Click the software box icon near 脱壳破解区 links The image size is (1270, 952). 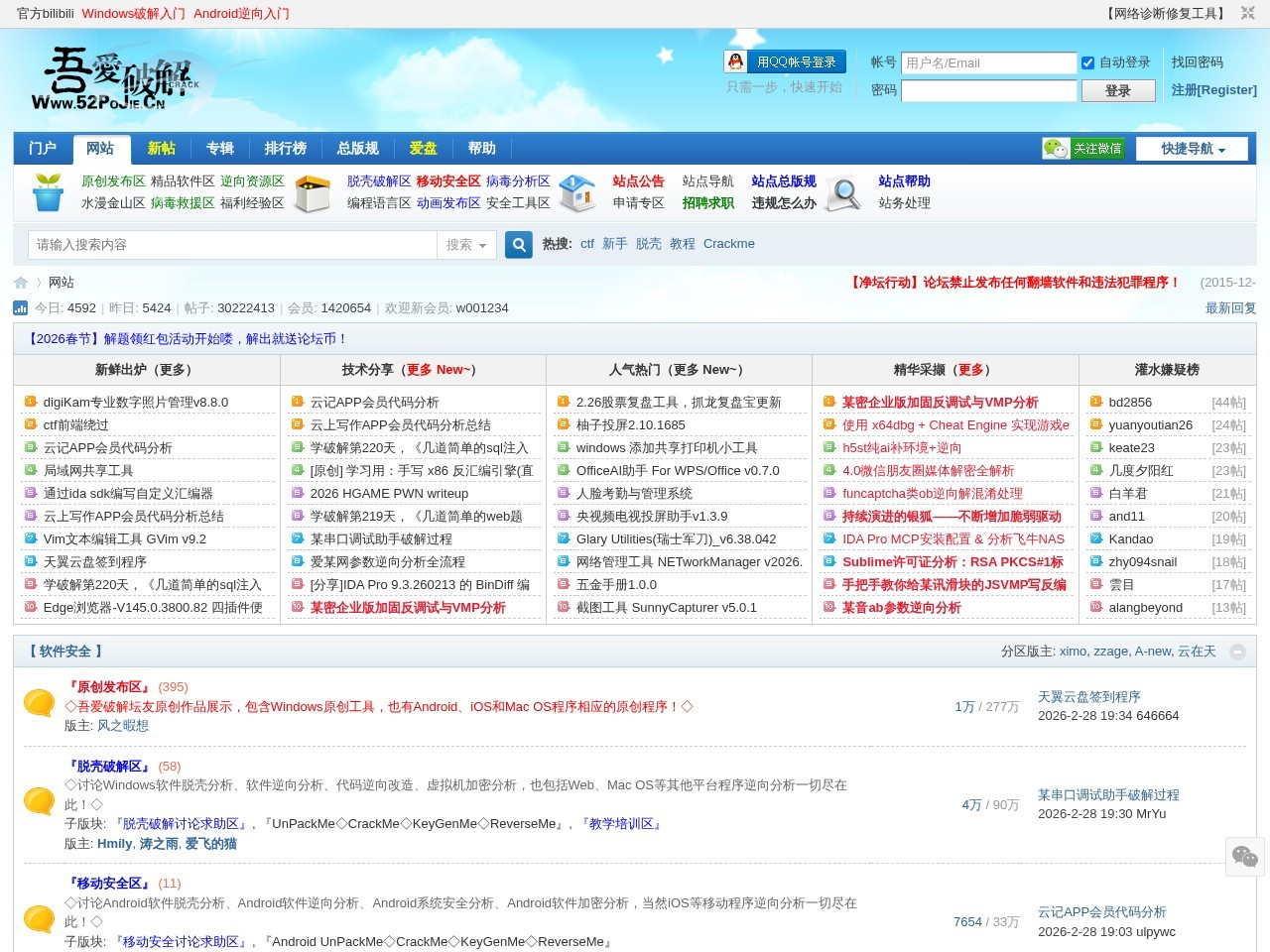313,193
